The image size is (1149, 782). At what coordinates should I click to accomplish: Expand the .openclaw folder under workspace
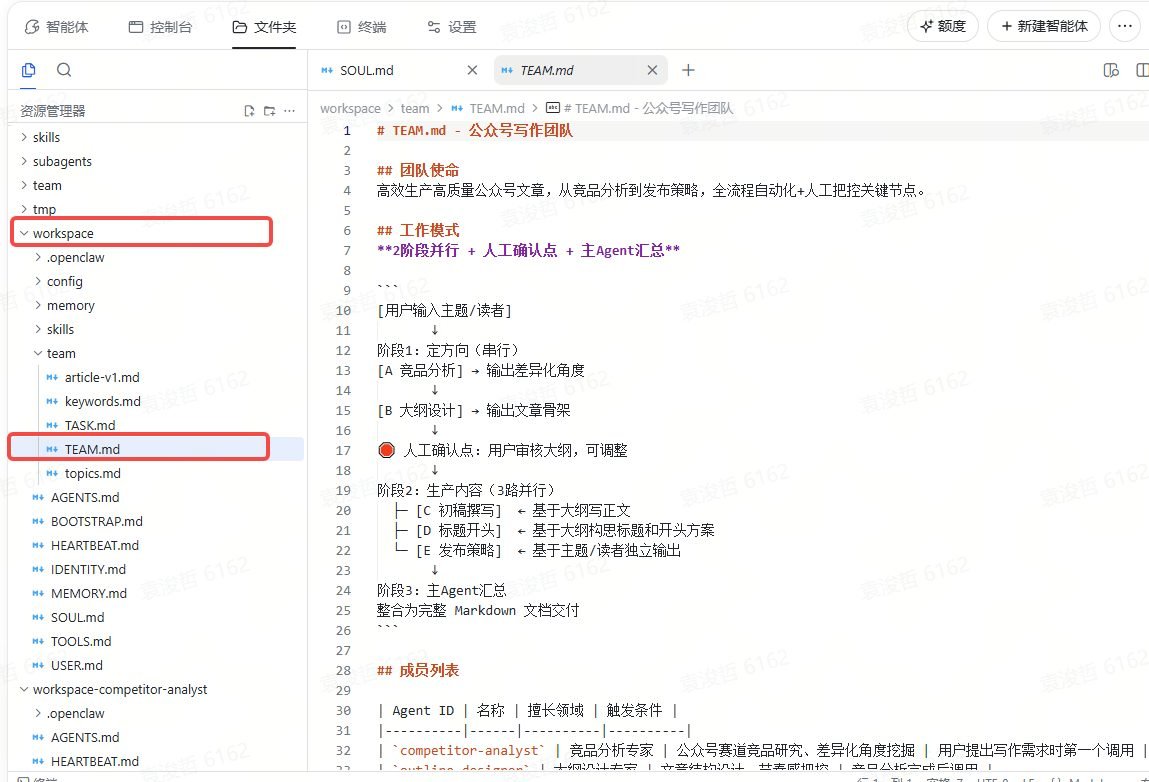point(75,257)
